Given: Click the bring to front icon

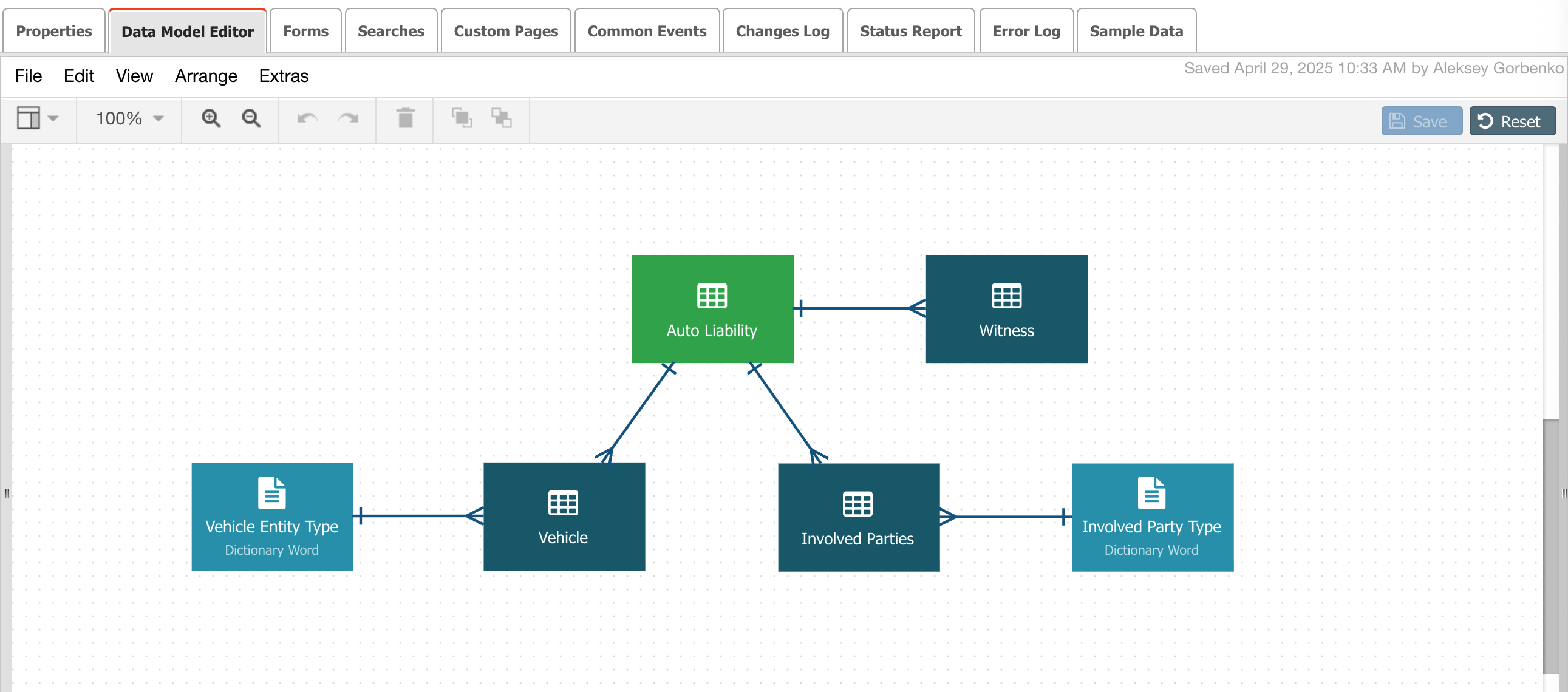Looking at the screenshot, I should pos(462,118).
